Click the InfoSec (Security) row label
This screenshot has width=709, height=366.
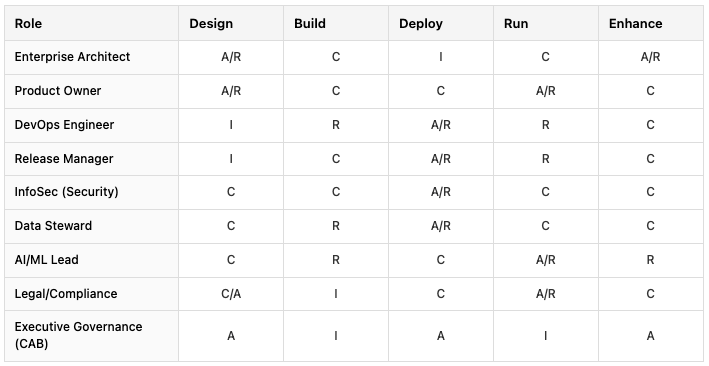point(66,192)
